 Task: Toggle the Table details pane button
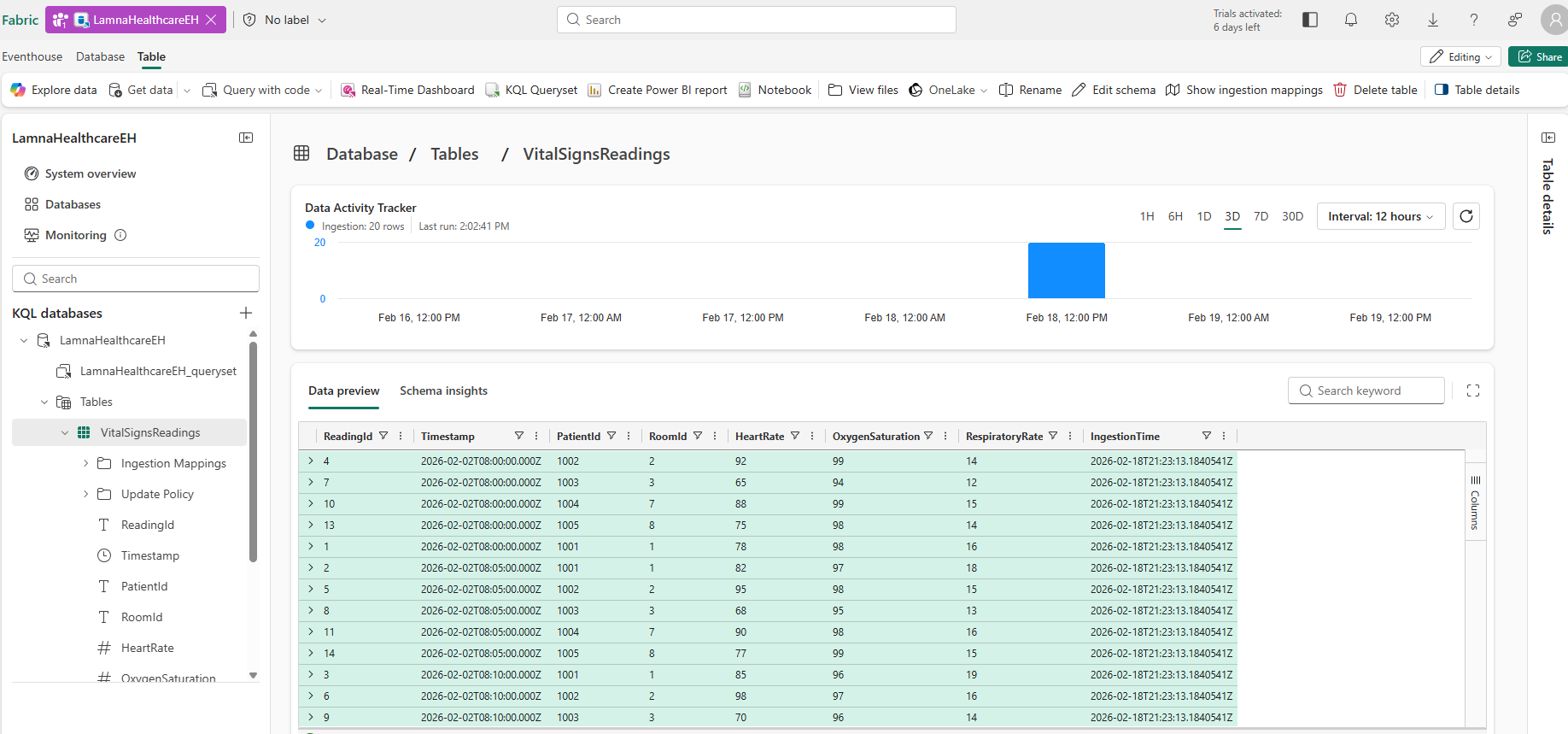click(x=1477, y=90)
